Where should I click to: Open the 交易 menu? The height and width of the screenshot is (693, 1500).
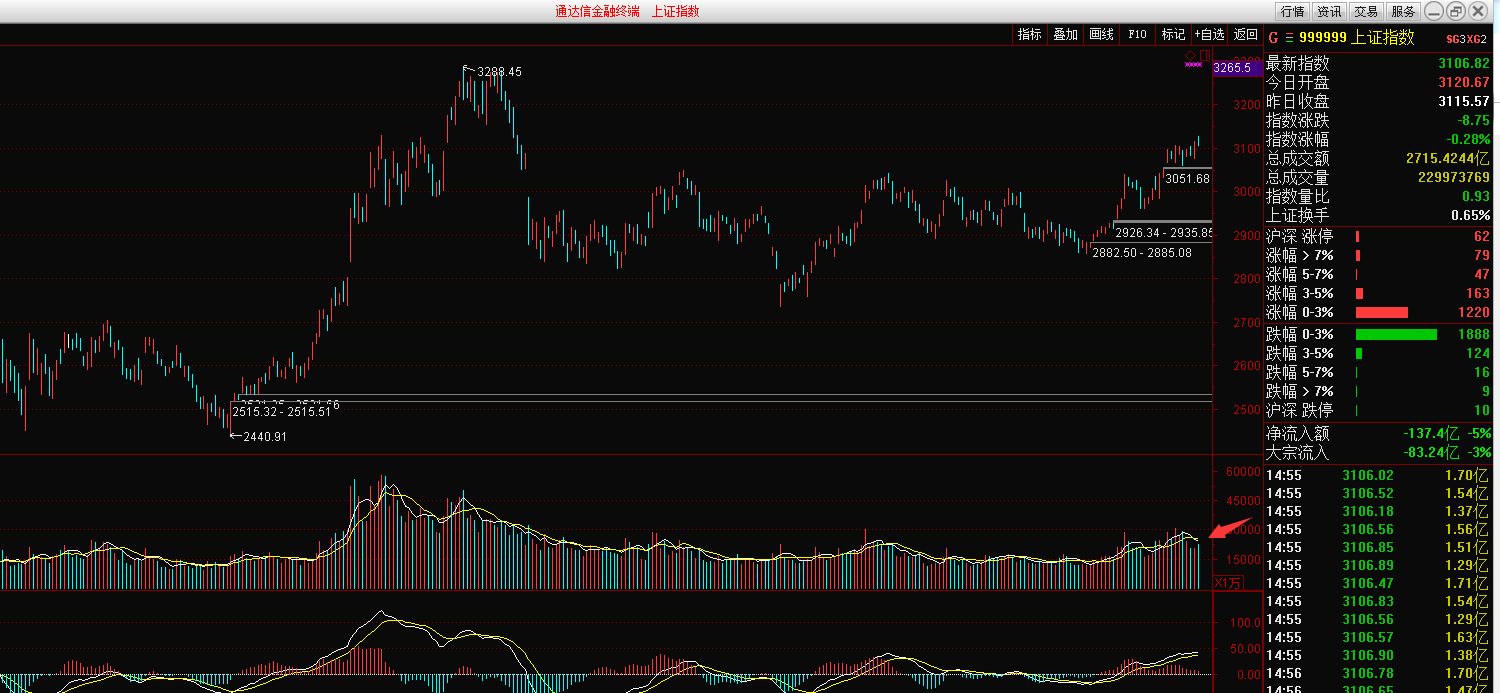tap(1366, 11)
